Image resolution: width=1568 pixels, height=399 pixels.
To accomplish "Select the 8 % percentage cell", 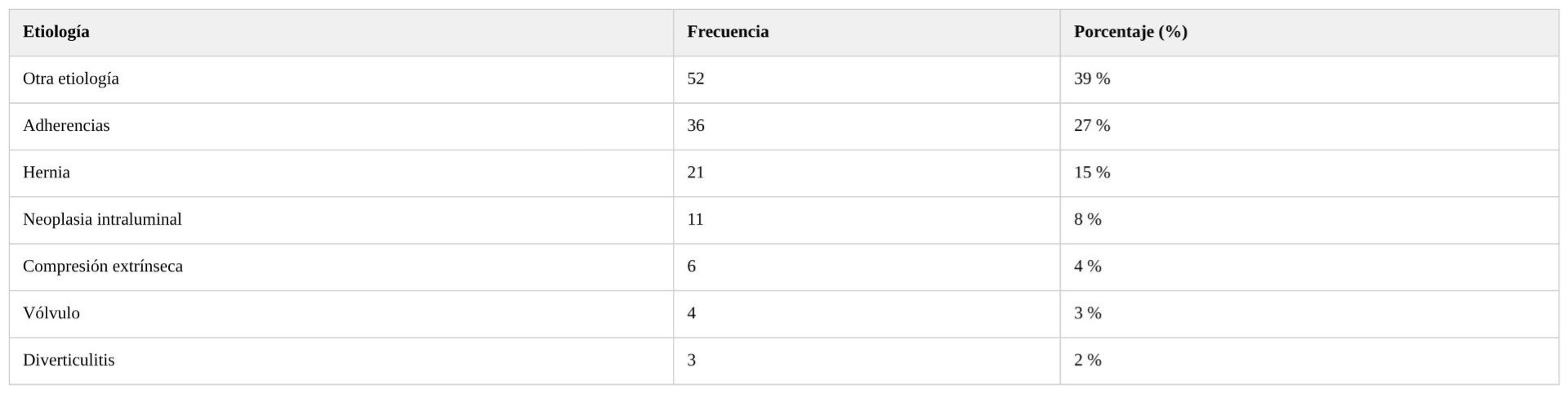I will 1088,219.
